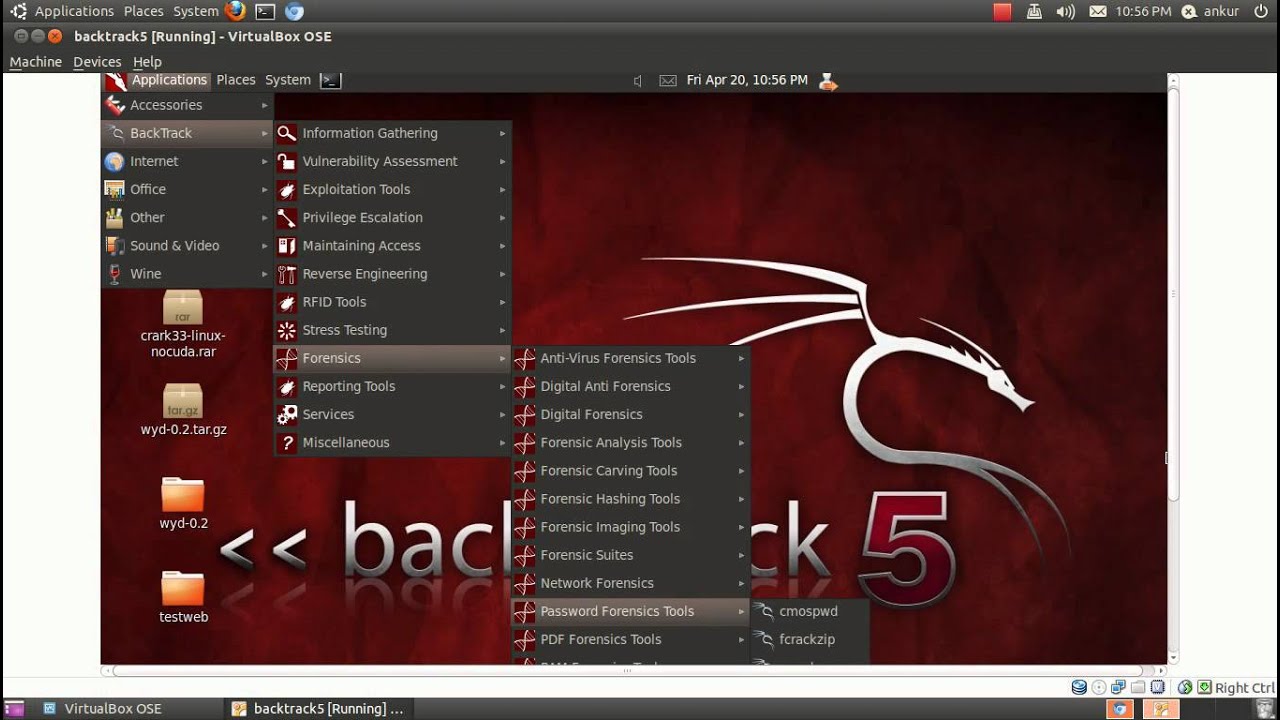Click the guest mail envelope icon
The width and height of the screenshot is (1280, 720).
tap(668, 81)
